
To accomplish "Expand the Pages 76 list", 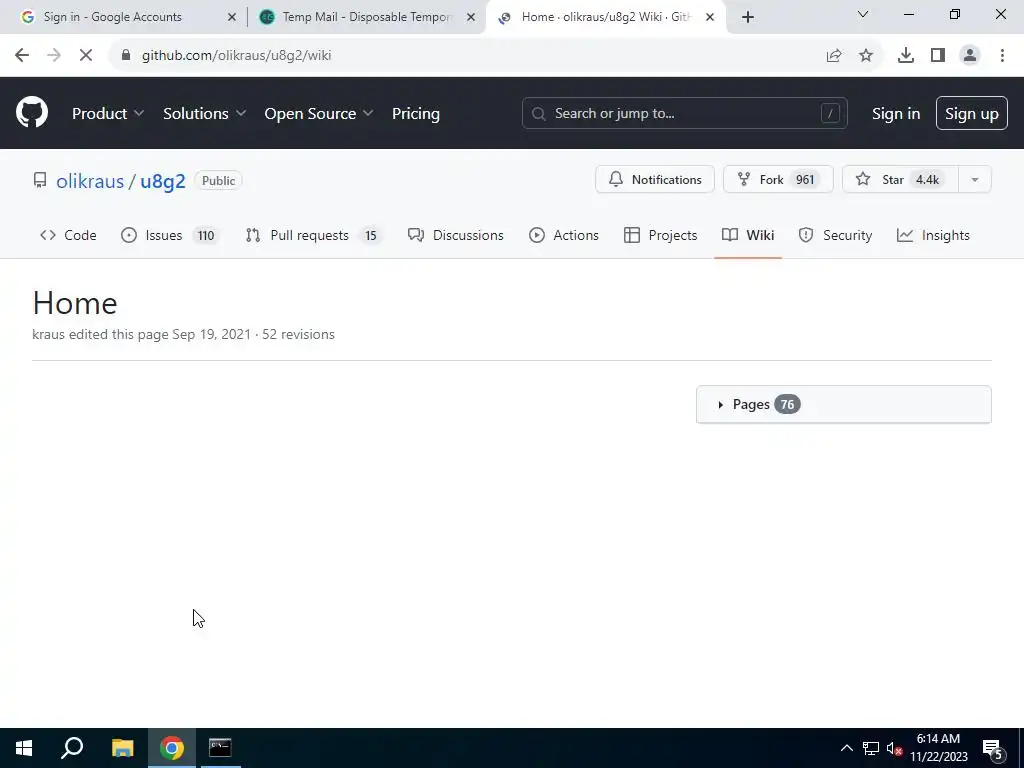I will (843, 404).
